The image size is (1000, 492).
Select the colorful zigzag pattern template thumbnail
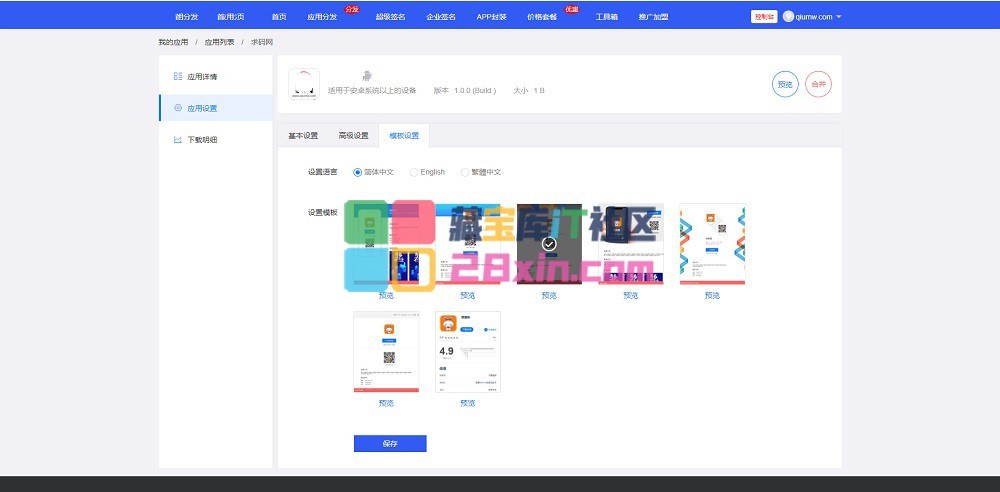pos(712,244)
